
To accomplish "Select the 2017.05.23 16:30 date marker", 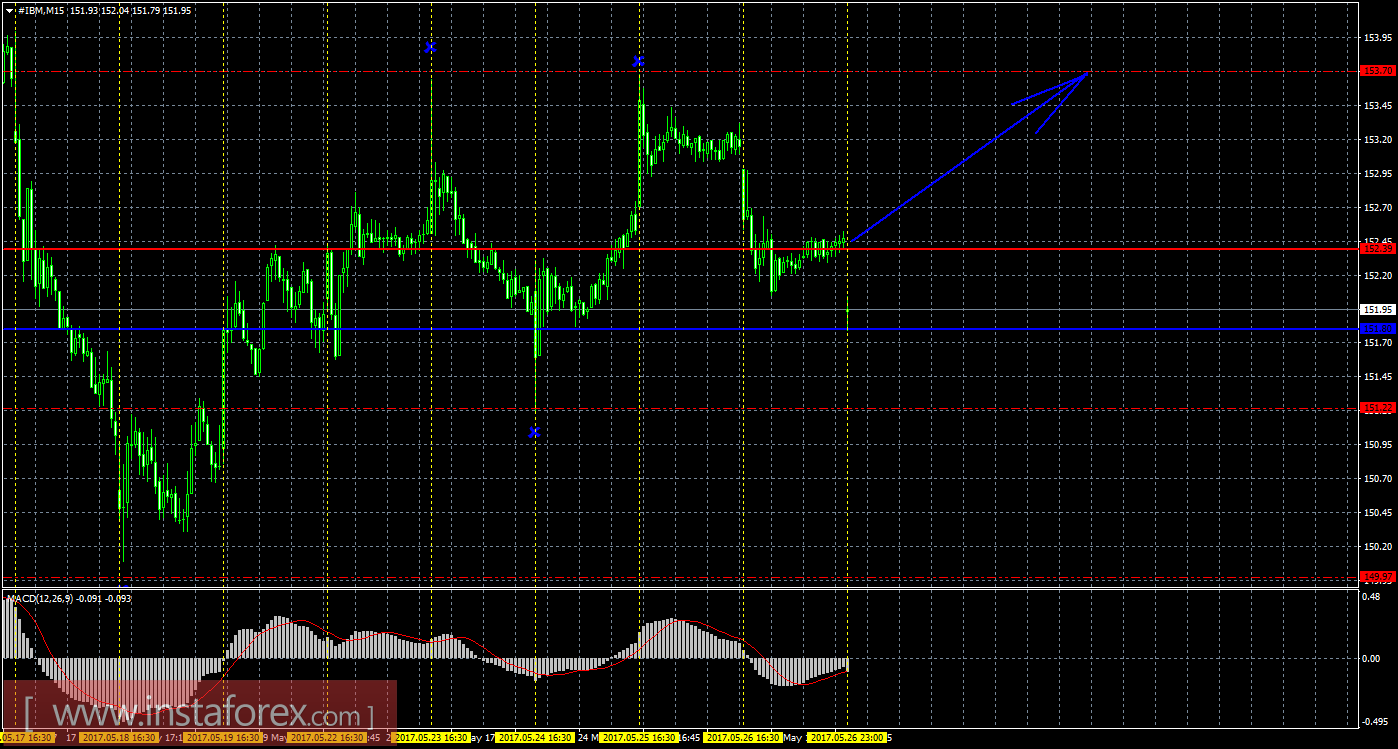I will click(432, 738).
